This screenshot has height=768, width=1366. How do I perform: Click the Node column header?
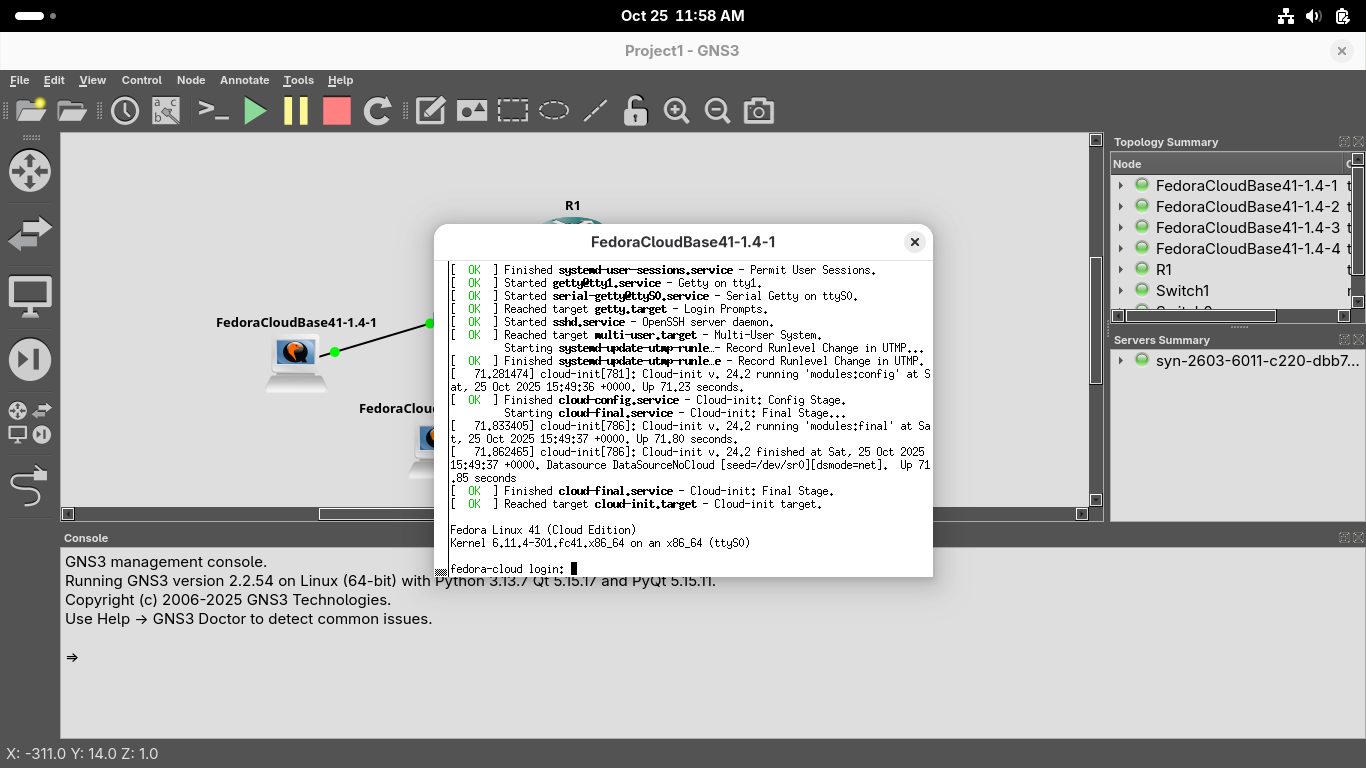click(x=1226, y=164)
